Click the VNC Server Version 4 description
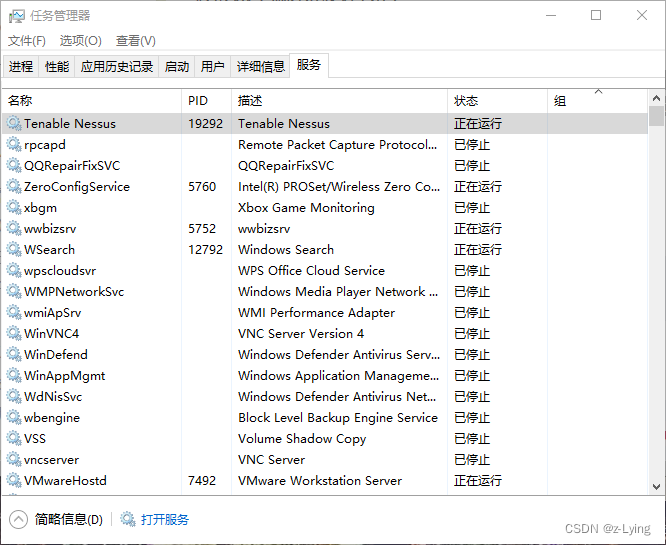 pos(301,333)
